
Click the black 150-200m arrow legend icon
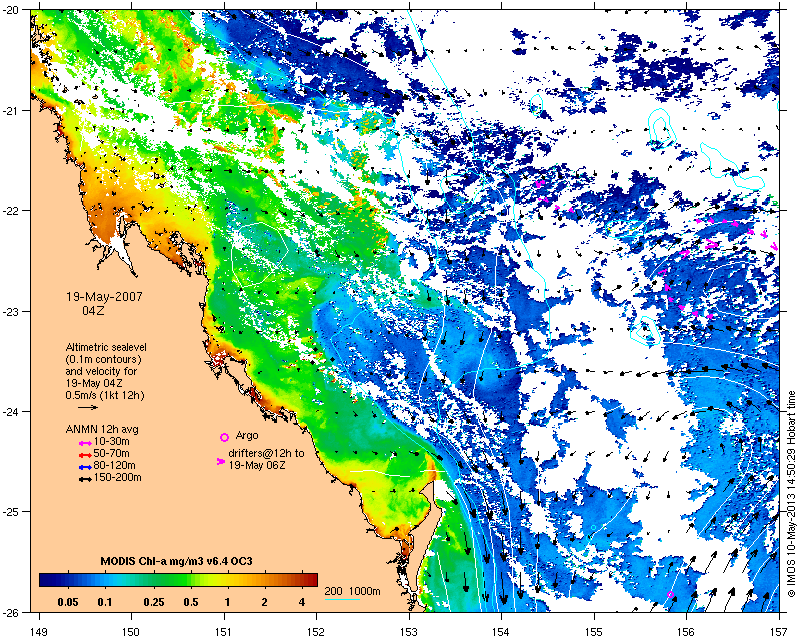[86, 479]
